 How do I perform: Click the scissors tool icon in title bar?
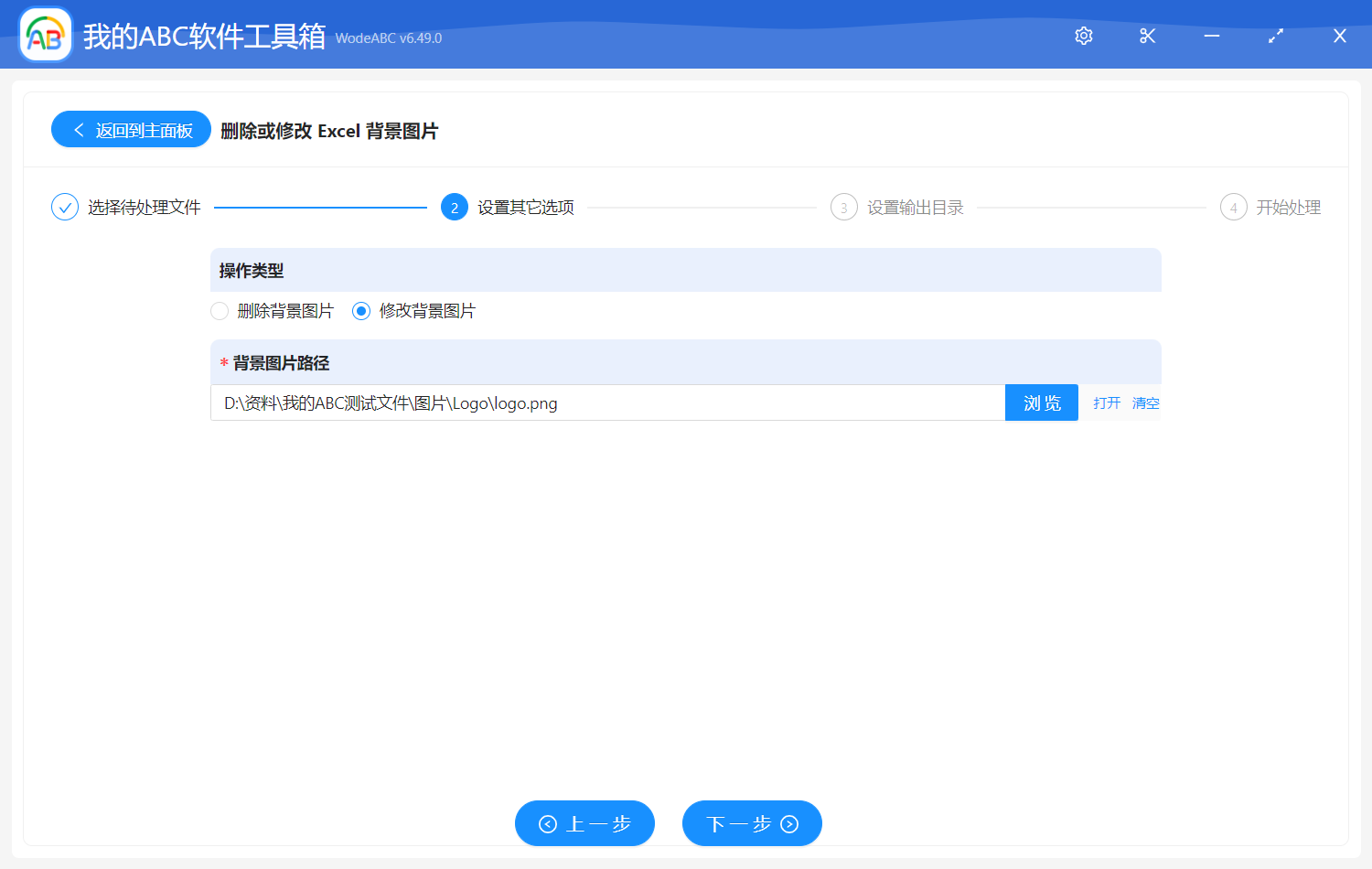1147,36
